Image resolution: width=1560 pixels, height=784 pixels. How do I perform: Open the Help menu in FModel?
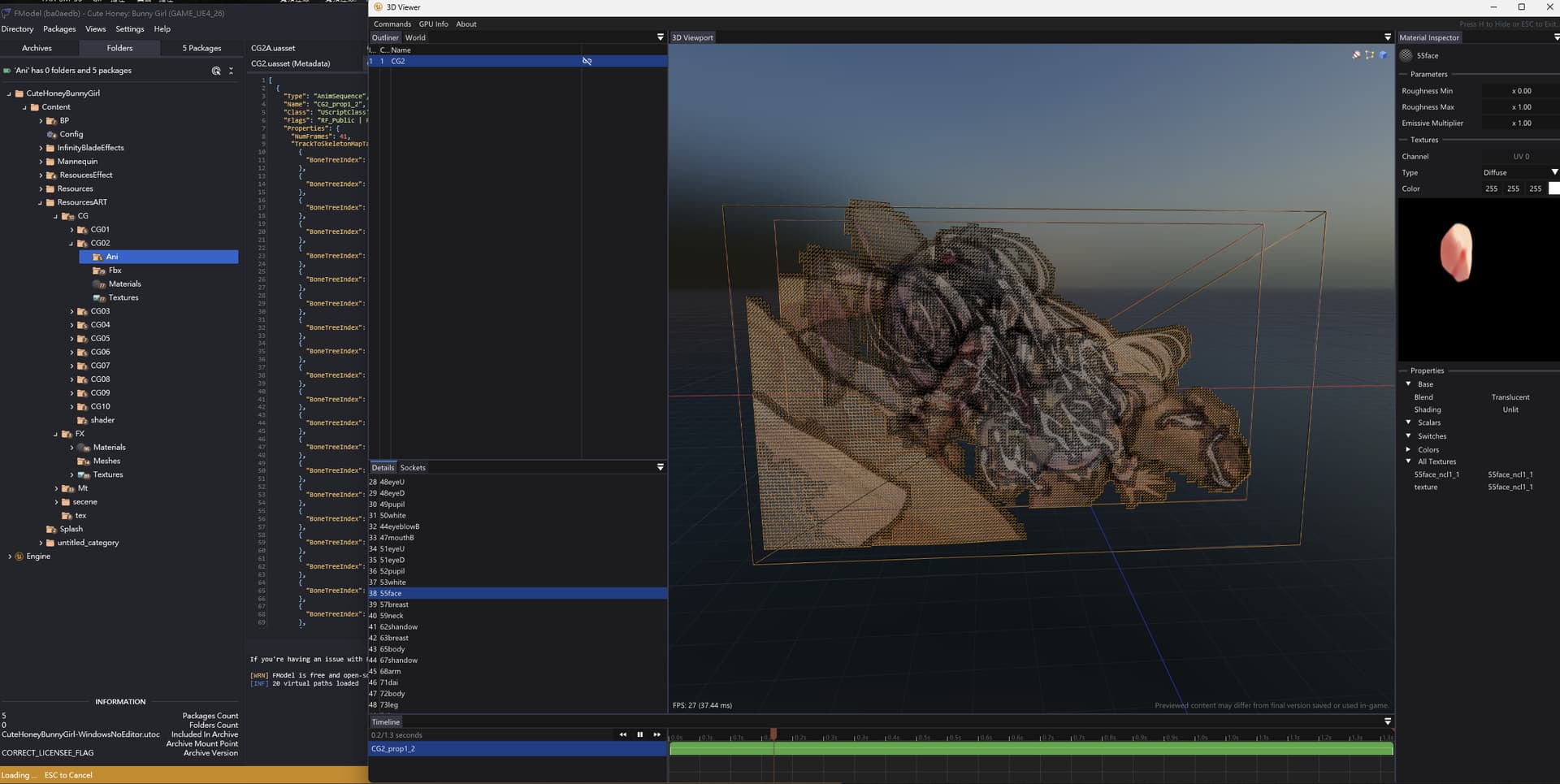[x=162, y=29]
